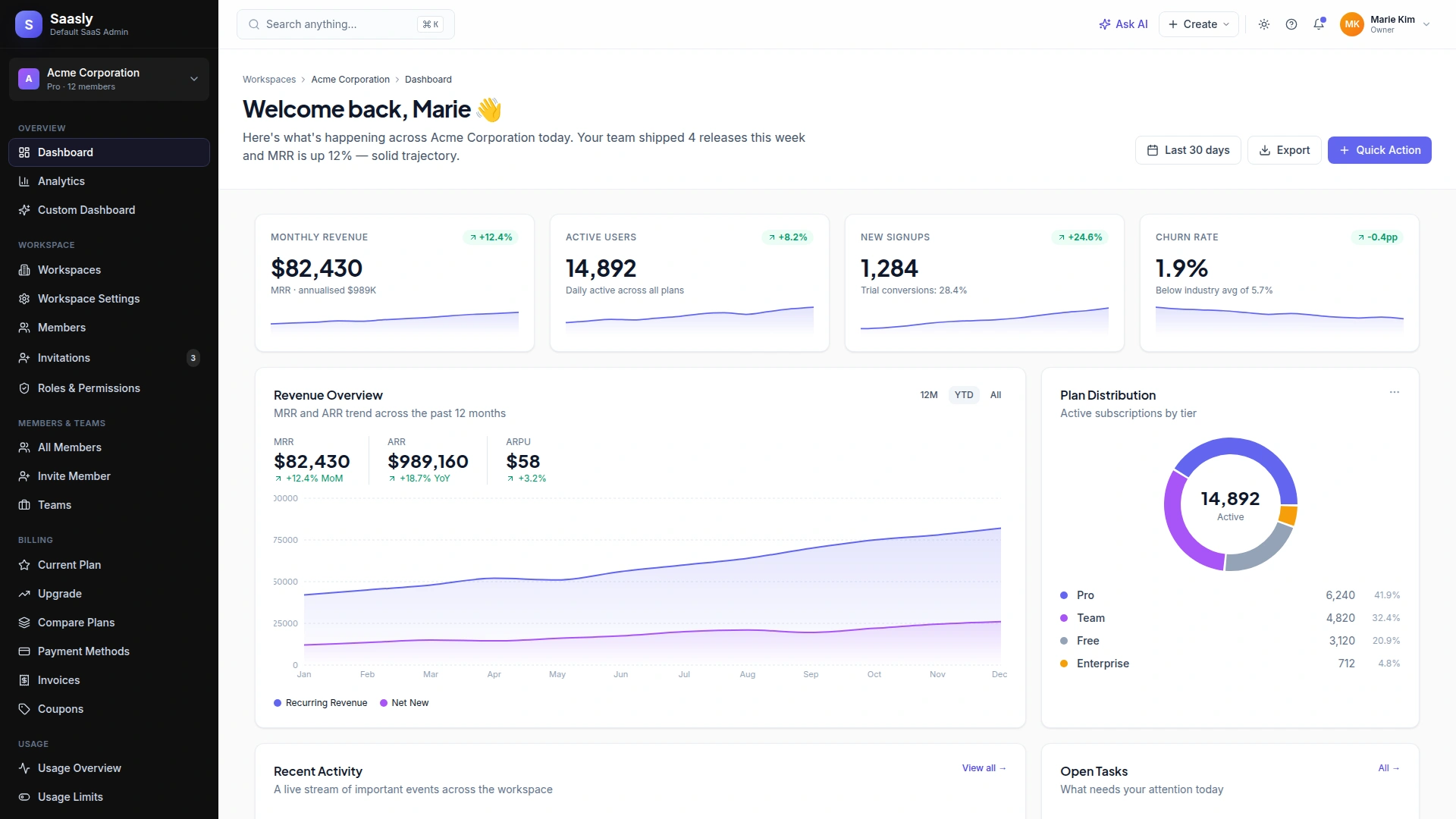The image size is (1456, 819).
Task: Click Invitations user-plus icon
Action: coord(24,358)
